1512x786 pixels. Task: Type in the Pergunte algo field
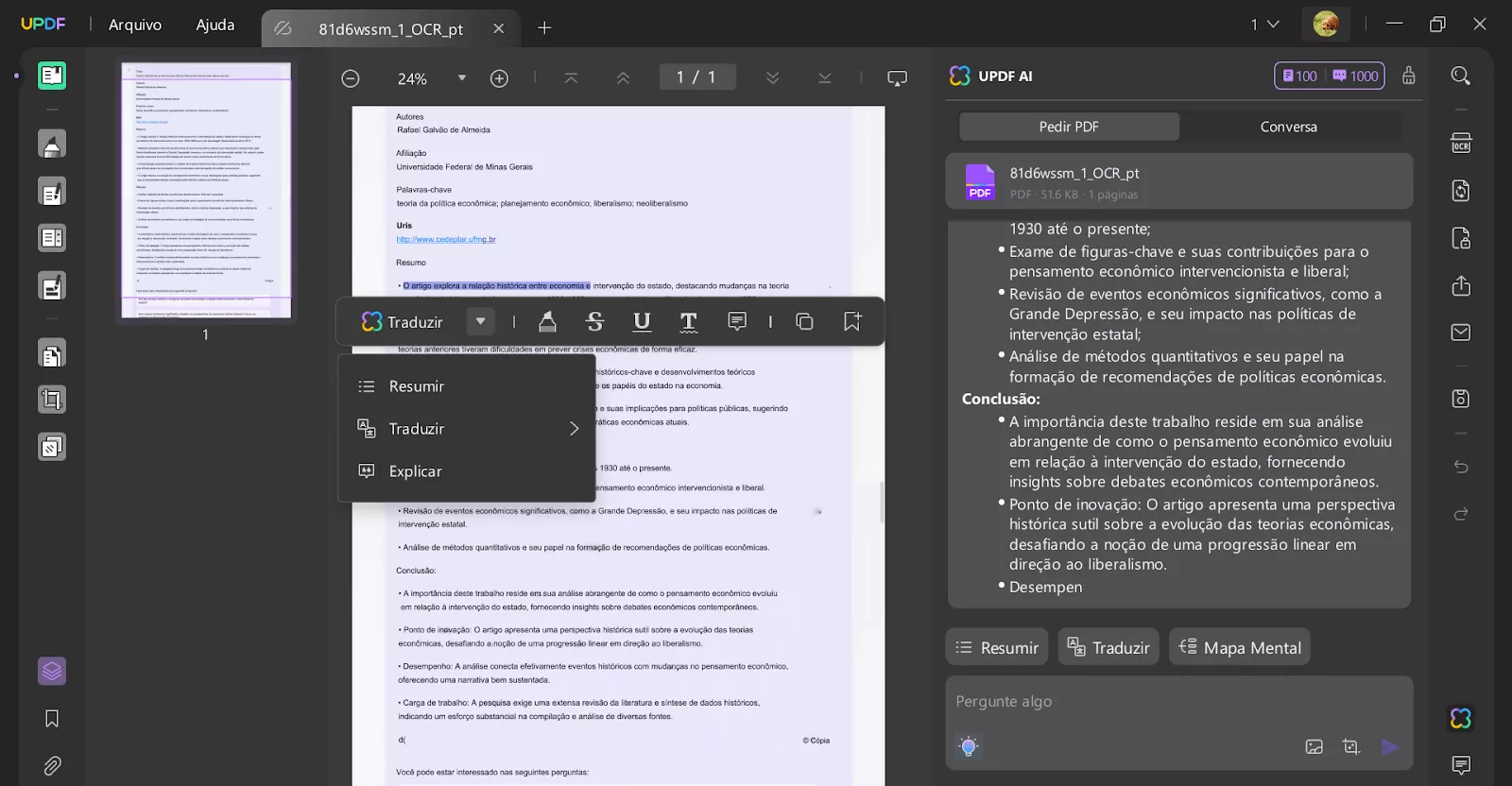1177,702
